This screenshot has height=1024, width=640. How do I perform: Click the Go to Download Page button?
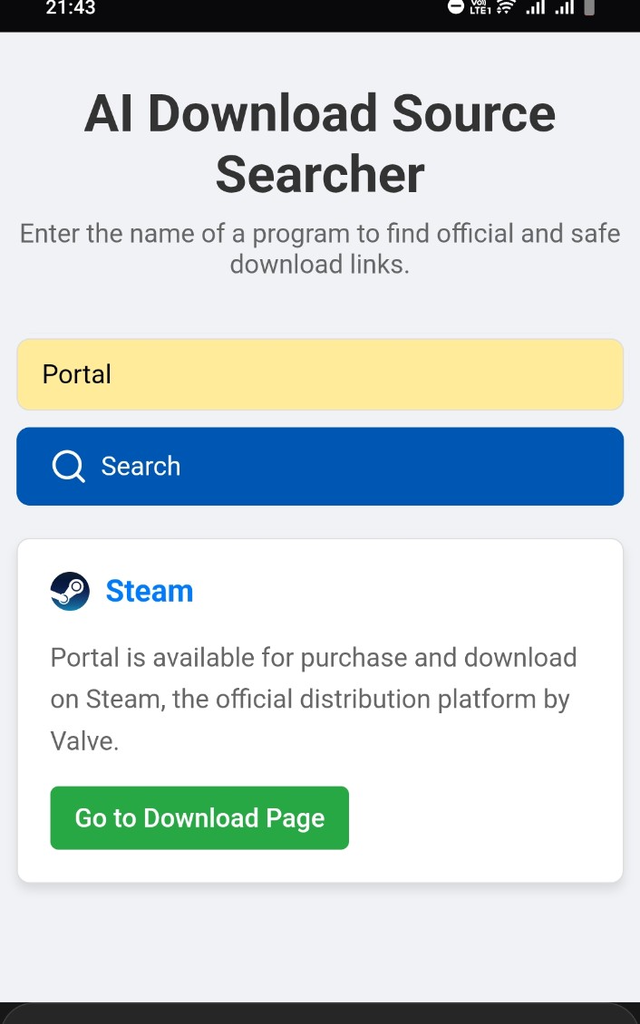click(199, 818)
